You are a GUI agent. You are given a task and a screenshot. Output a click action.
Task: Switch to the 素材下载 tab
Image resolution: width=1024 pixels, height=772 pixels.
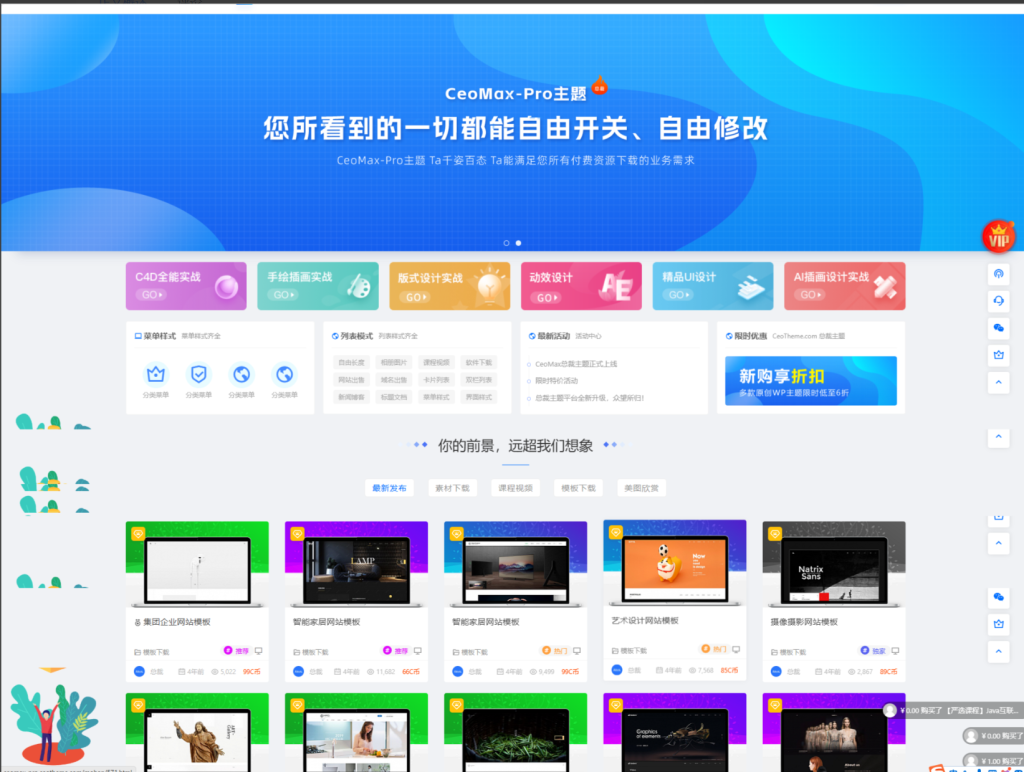pos(453,487)
